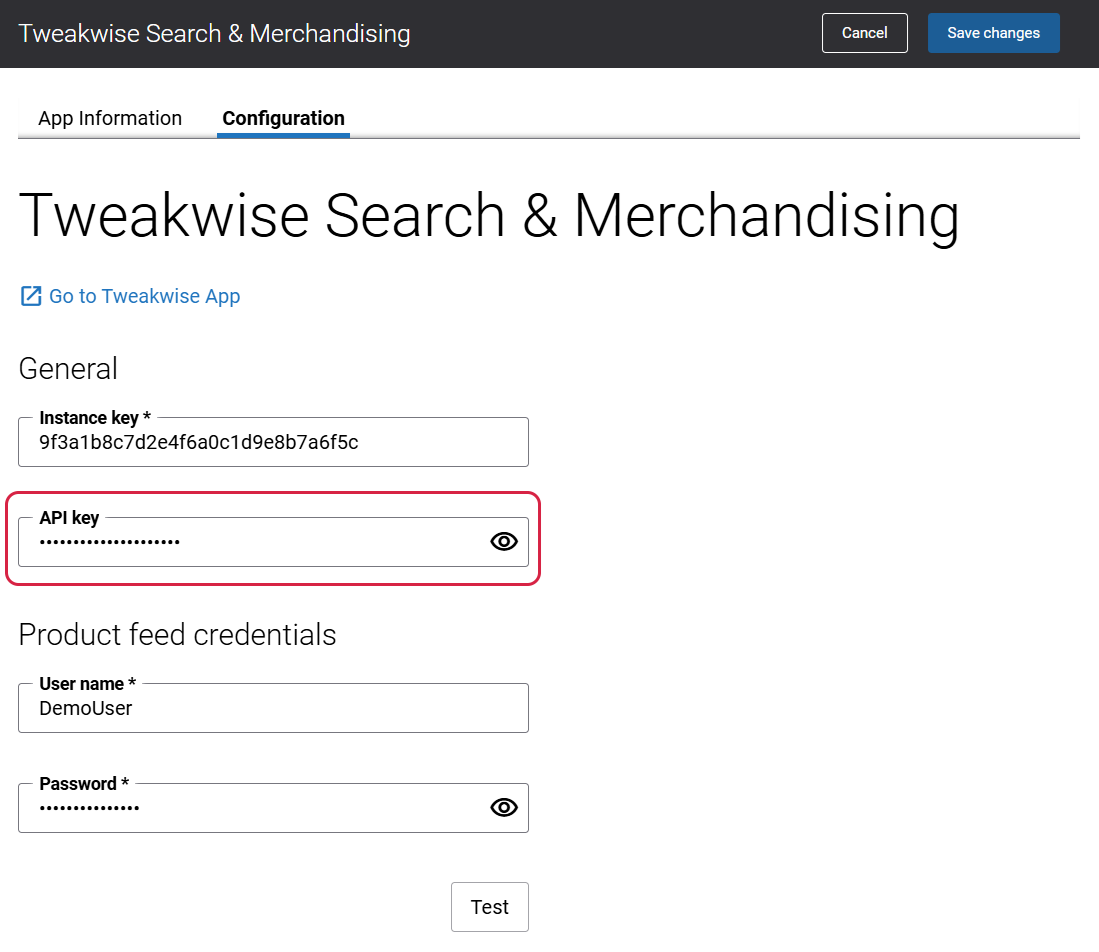Screen dimensions: 1099x952
Task: Click the large Tweakwise Search & Merchandising title
Action: tap(489, 216)
